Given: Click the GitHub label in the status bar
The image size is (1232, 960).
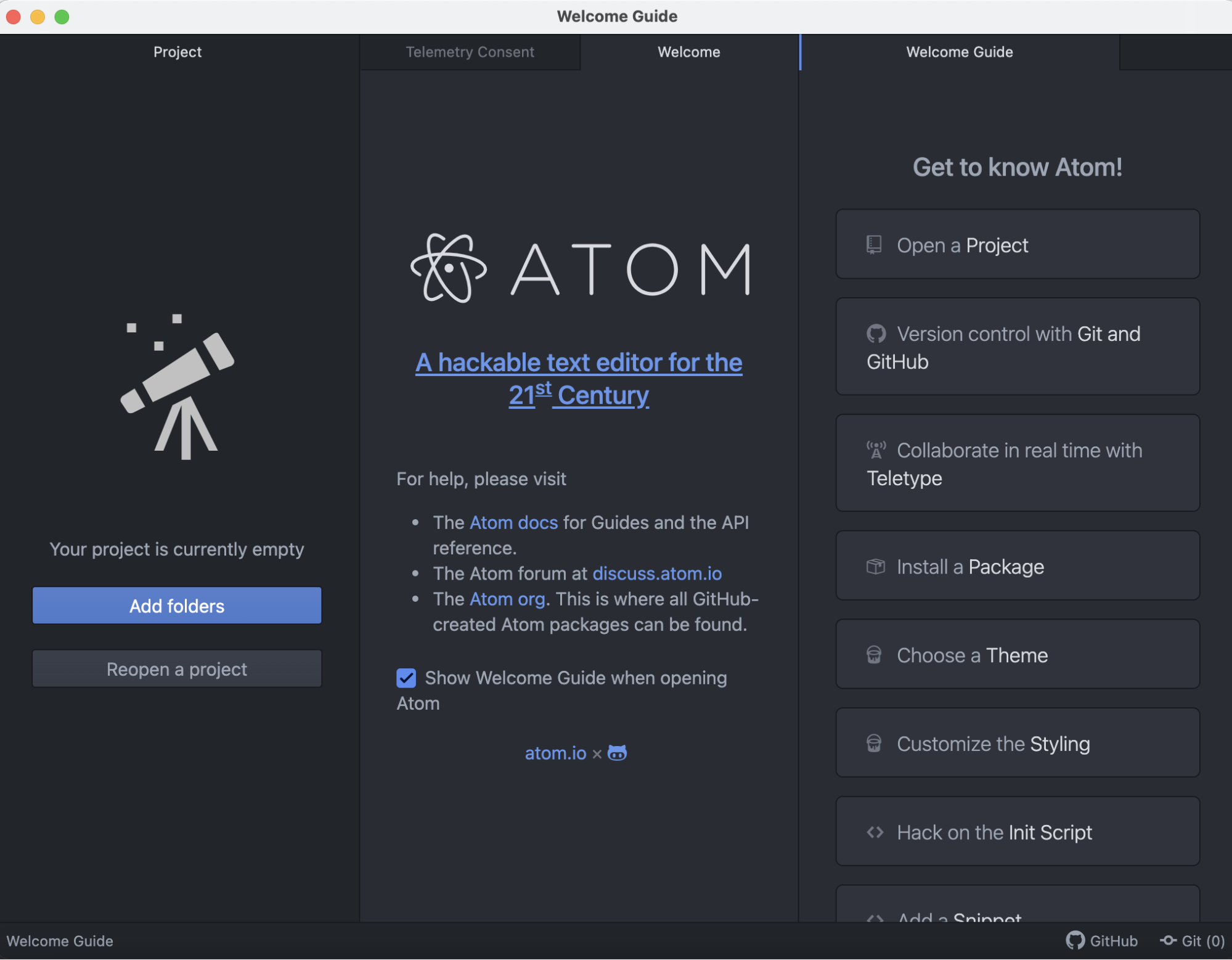Looking at the screenshot, I should click(1114, 940).
